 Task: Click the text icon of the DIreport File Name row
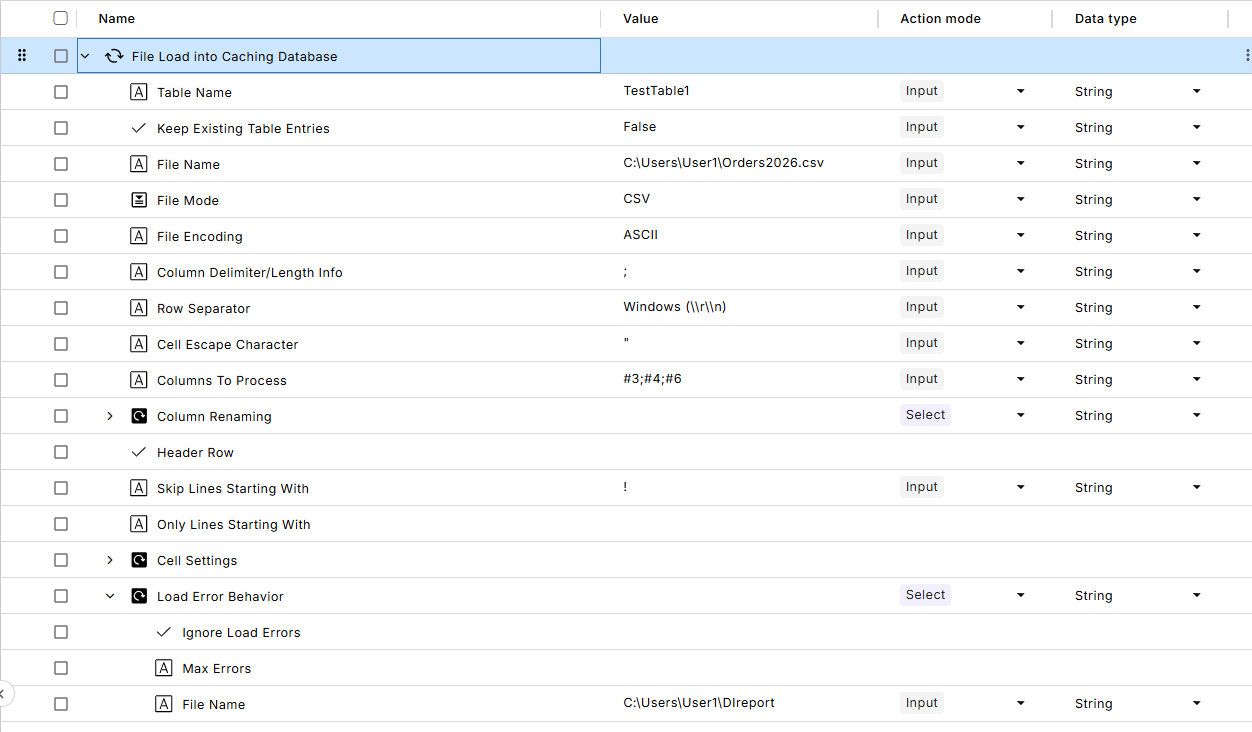click(x=164, y=704)
